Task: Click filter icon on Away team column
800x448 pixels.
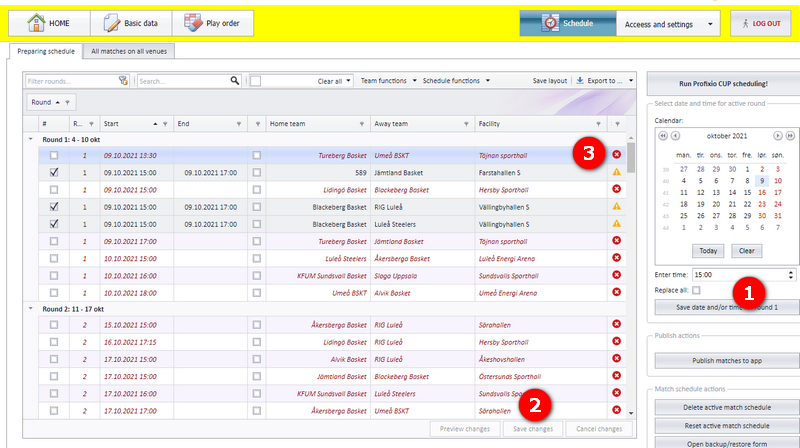Action: point(466,124)
